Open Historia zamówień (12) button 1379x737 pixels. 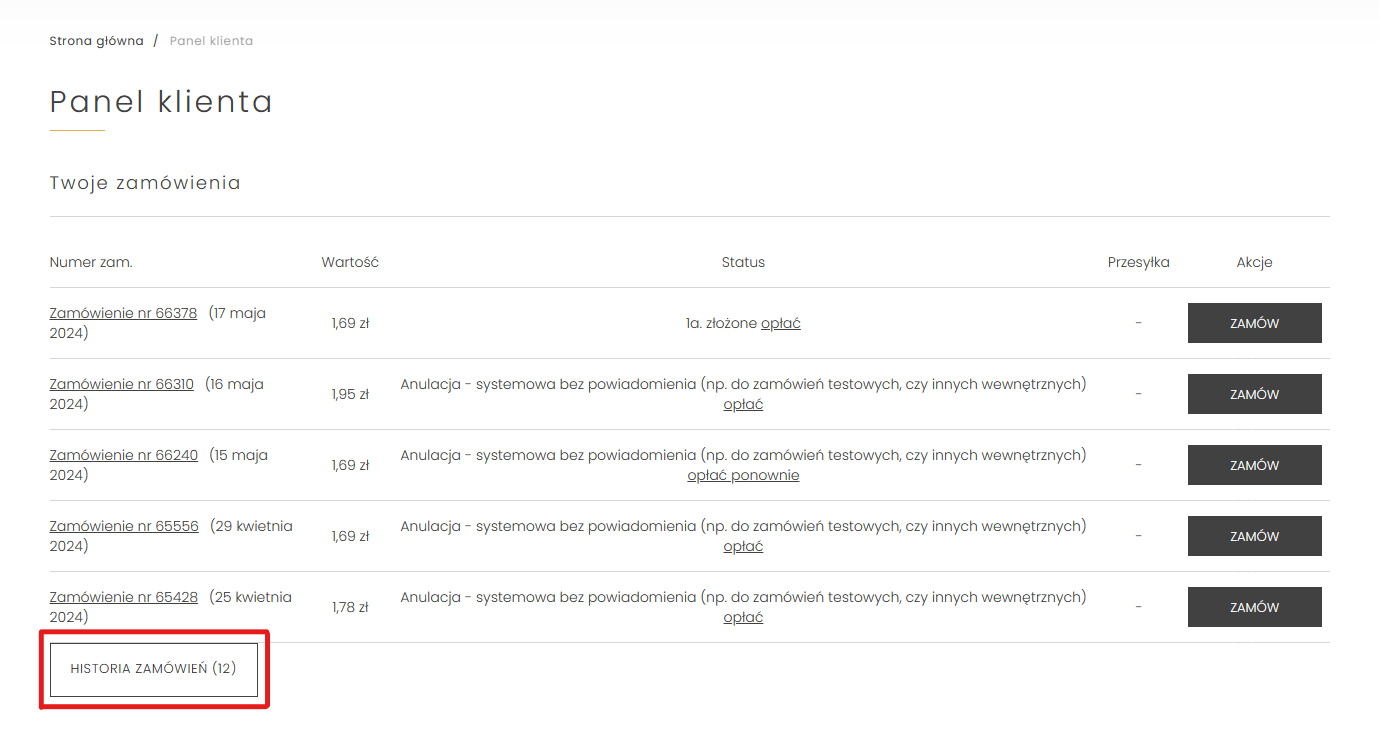coord(153,669)
